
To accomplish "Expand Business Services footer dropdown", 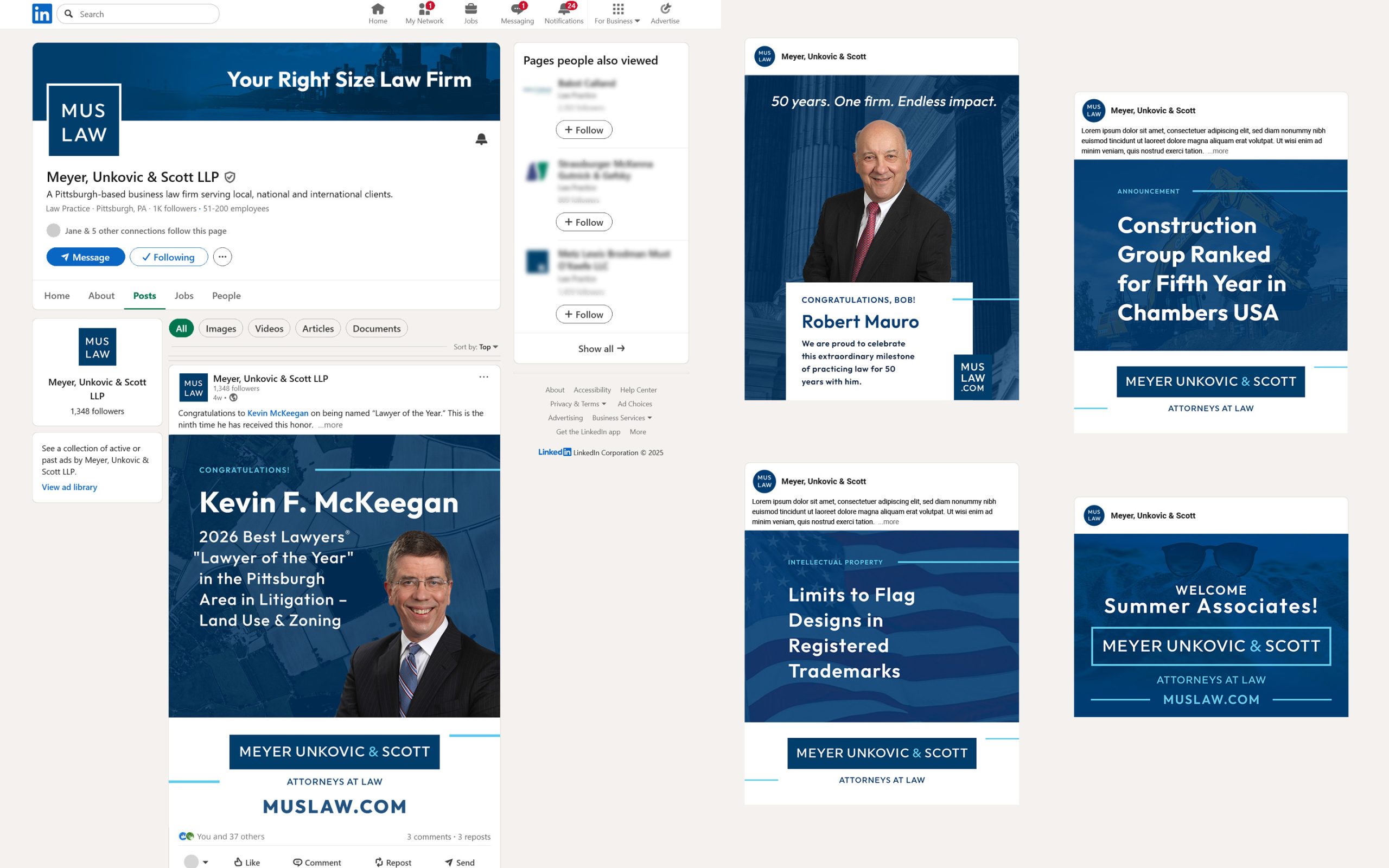I will (622, 418).
